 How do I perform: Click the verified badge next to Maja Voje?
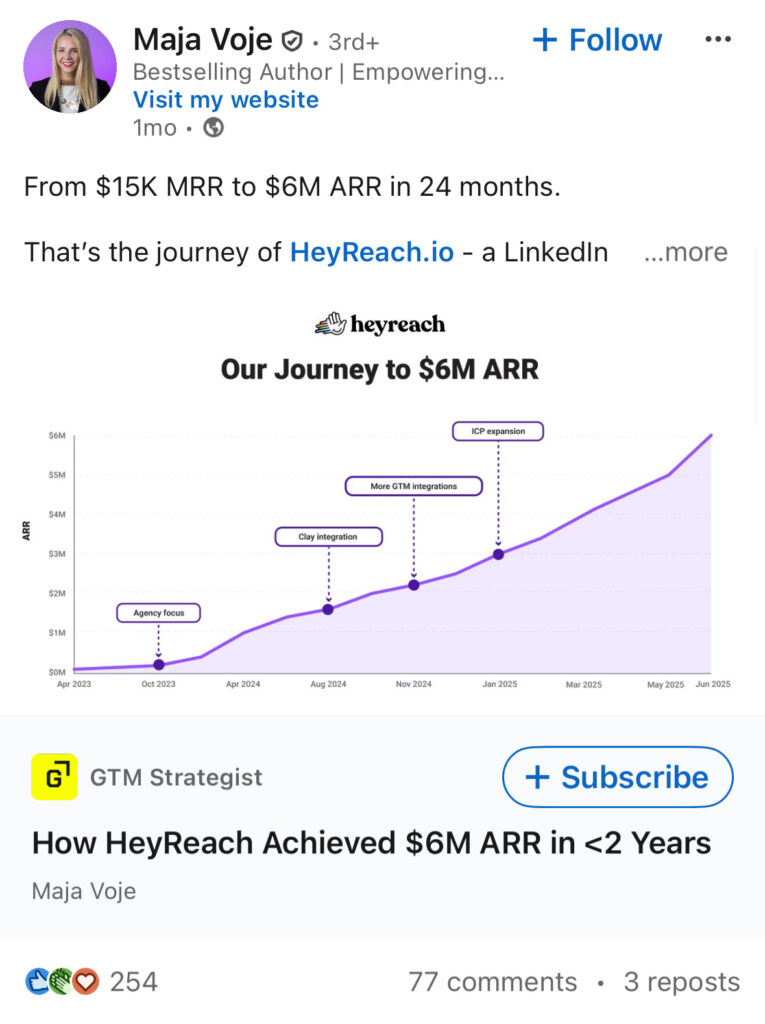tap(292, 41)
